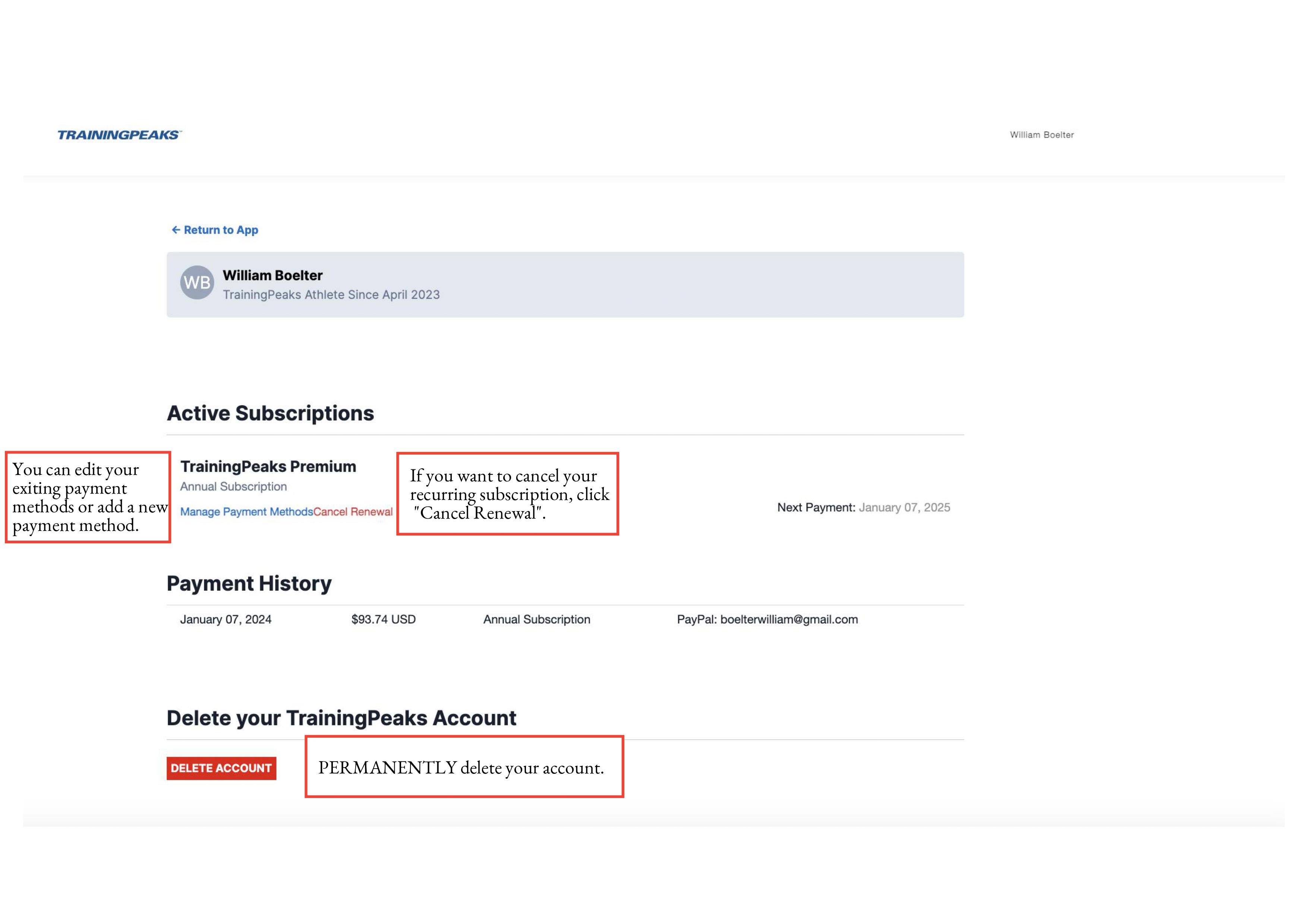Viewport: 1308px width, 924px height.
Task: Click the WB avatar circle
Action: [x=197, y=282]
